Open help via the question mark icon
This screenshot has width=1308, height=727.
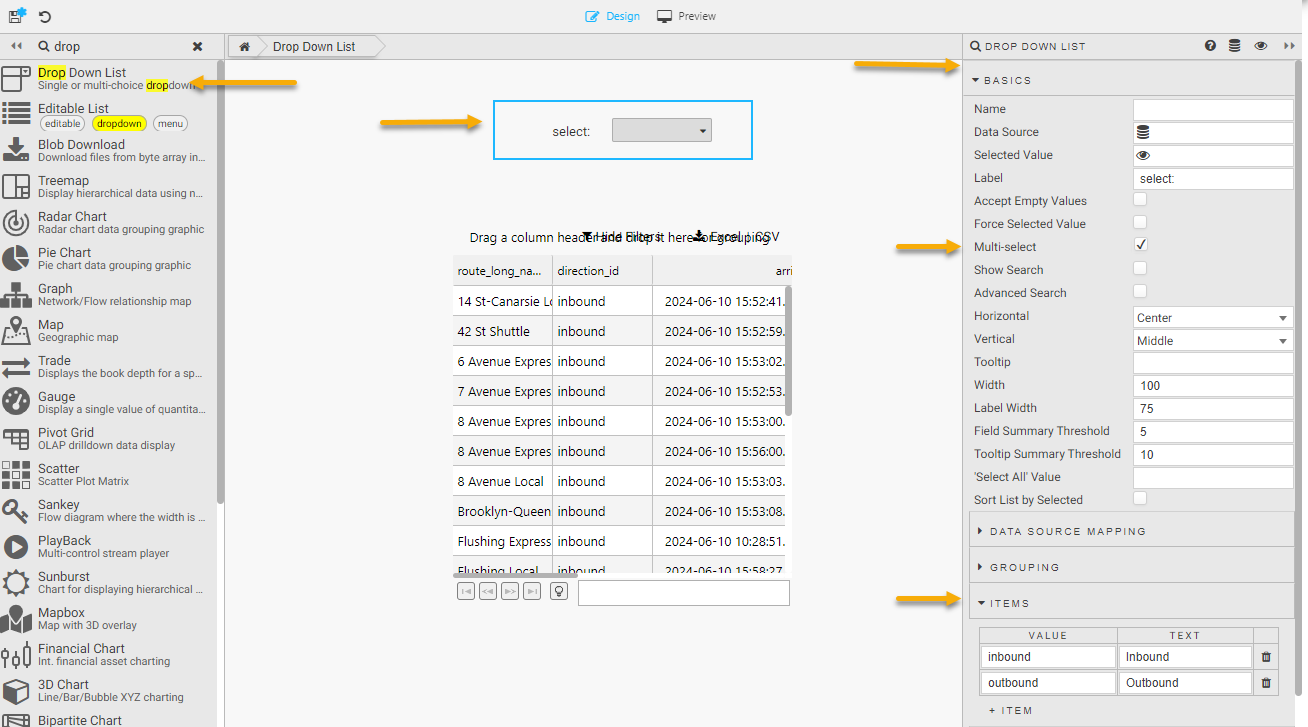click(1209, 46)
